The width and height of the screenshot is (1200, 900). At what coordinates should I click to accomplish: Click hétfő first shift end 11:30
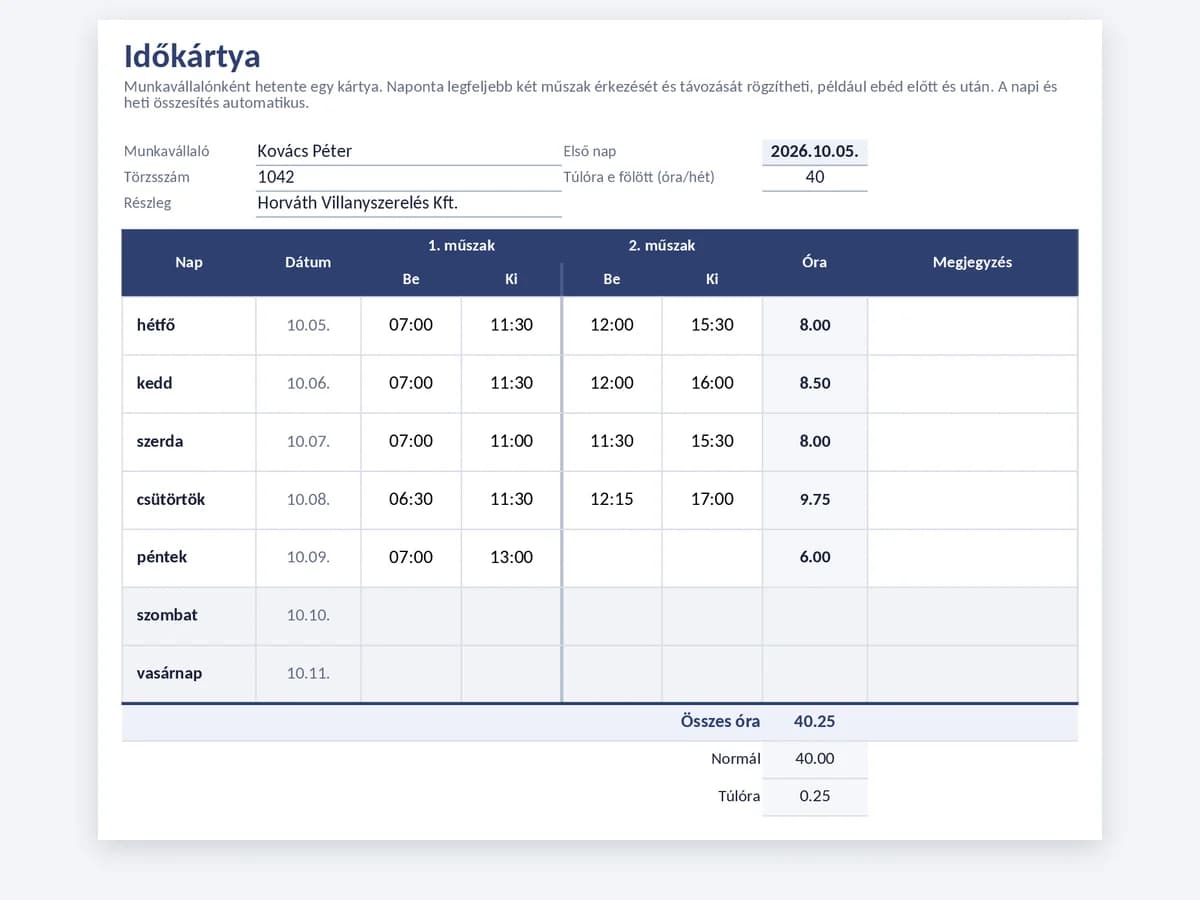pos(511,325)
